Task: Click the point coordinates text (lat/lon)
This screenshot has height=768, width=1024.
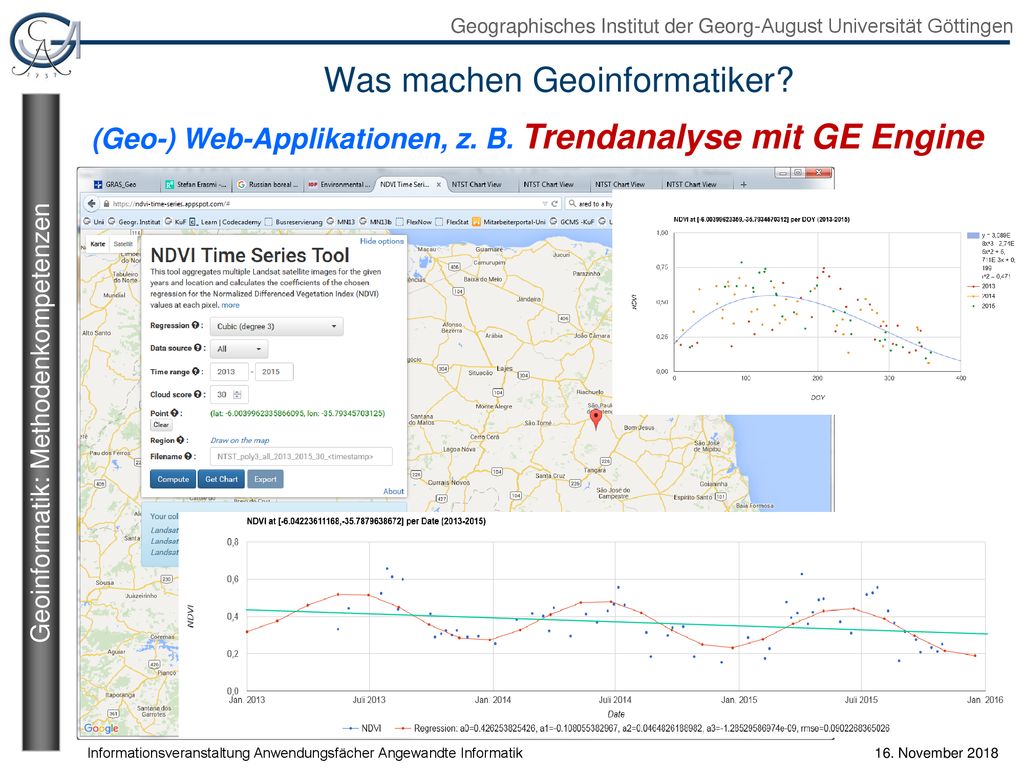Action: [x=297, y=413]
